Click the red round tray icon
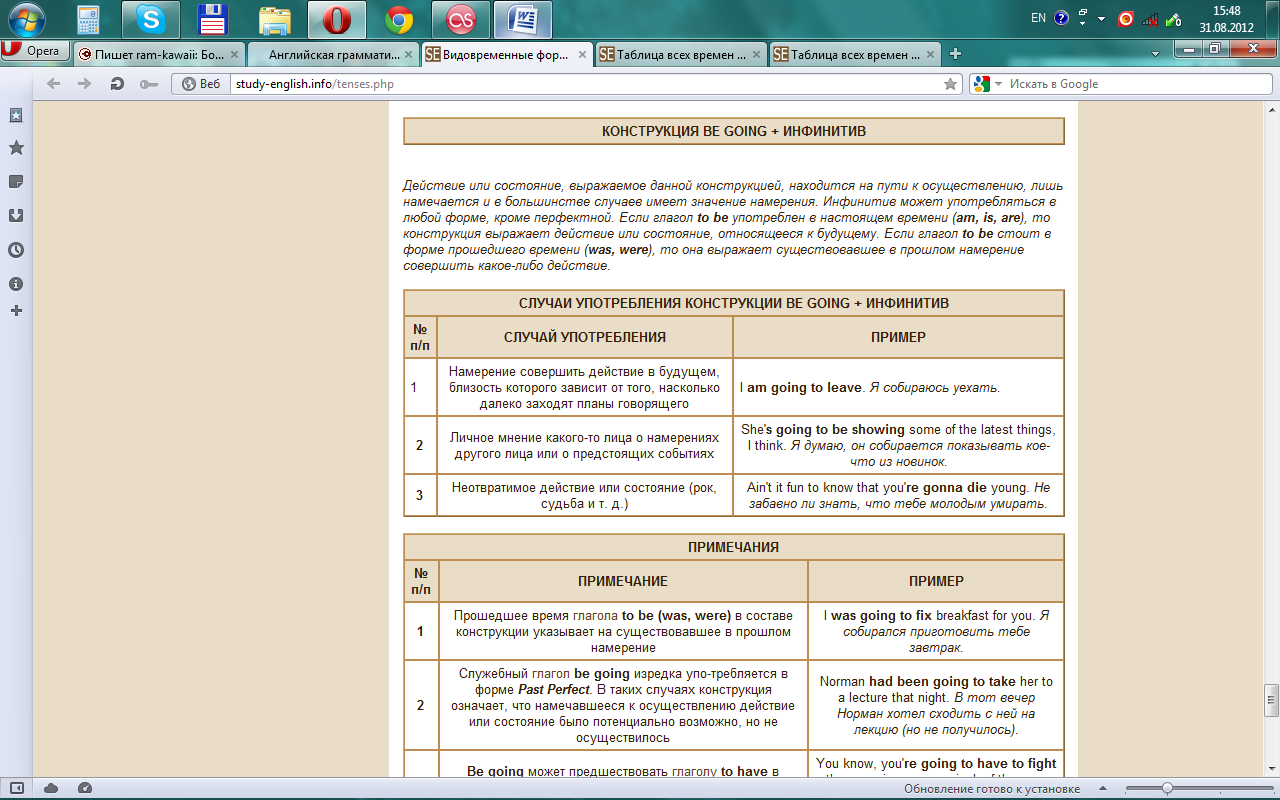 [x=1126, y=19]
